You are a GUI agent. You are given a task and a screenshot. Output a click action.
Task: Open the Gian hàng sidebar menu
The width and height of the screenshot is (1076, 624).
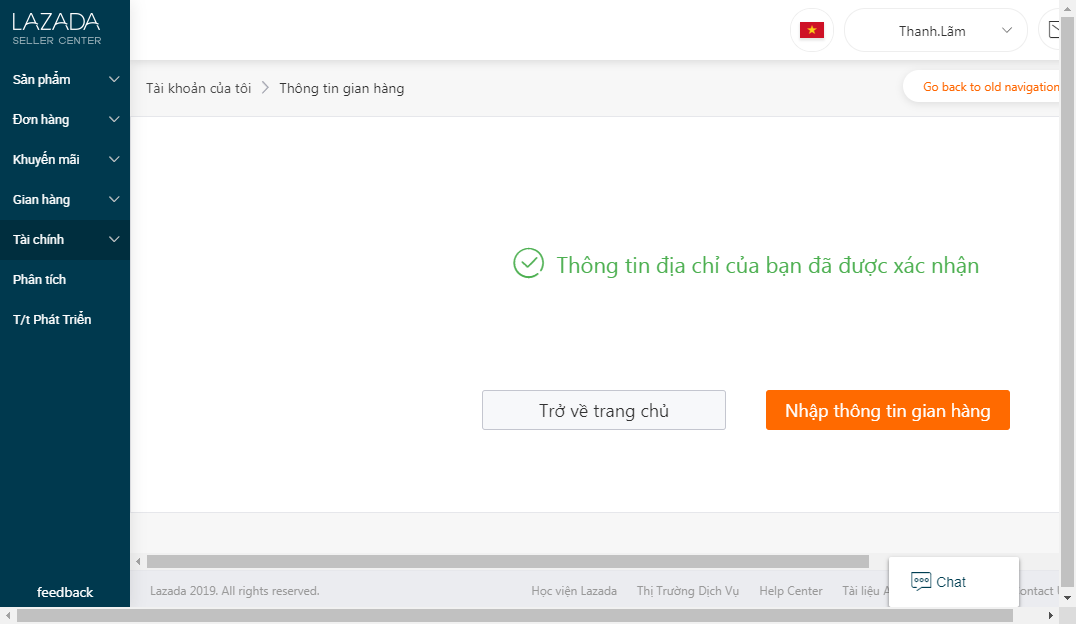(65, 199)
